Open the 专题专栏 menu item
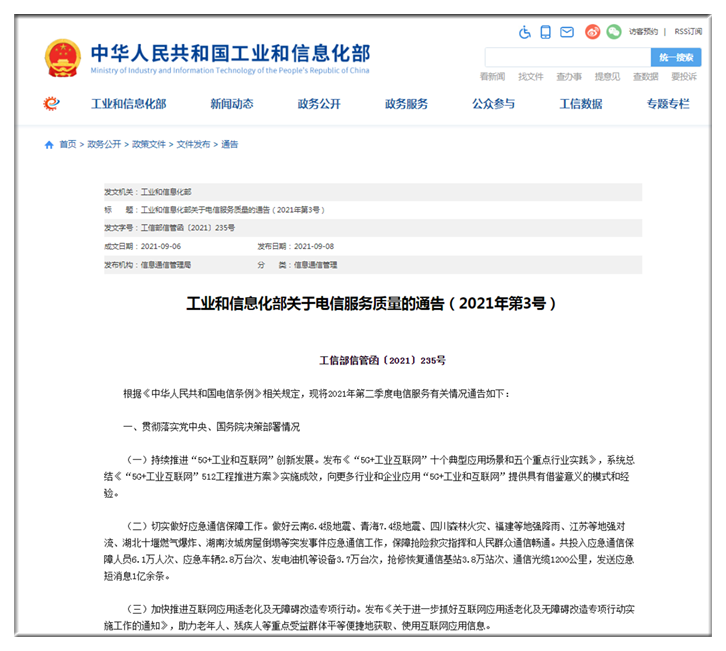726x651 pixels. point(667,104)
